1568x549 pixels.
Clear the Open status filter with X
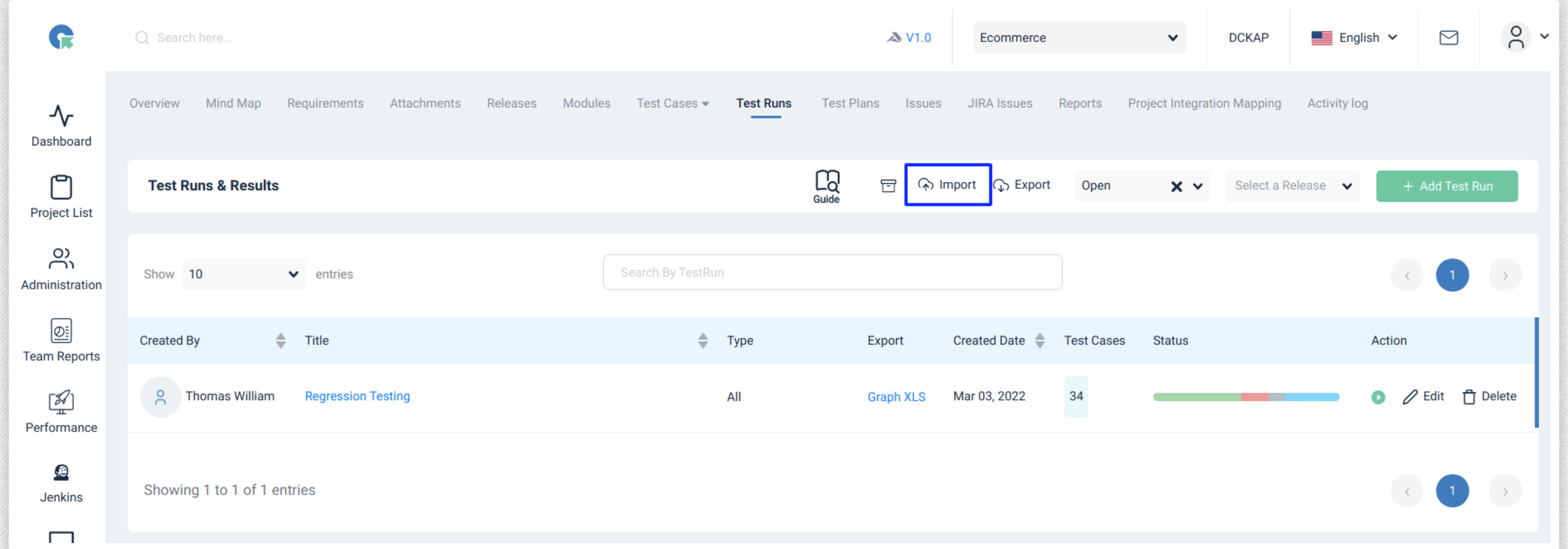point(1176,186)
